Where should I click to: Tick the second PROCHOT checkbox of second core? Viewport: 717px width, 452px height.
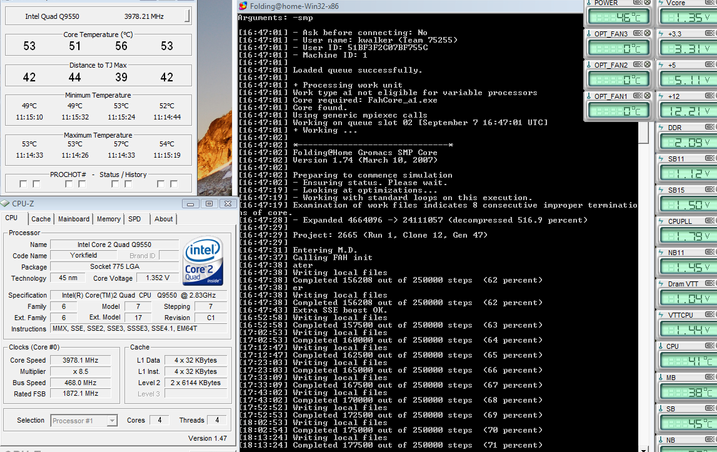[x=82, y=184]
